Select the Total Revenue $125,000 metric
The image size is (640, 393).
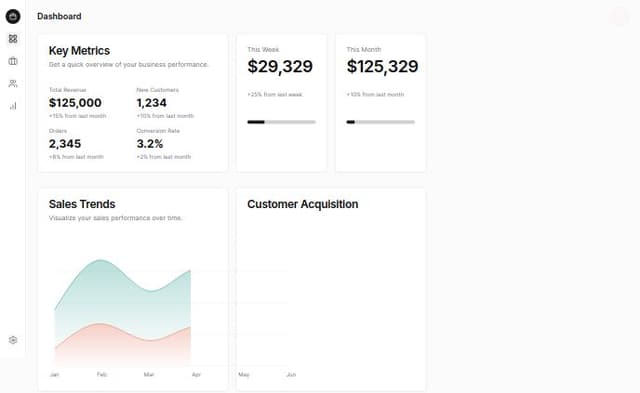(x=78, y=103)
